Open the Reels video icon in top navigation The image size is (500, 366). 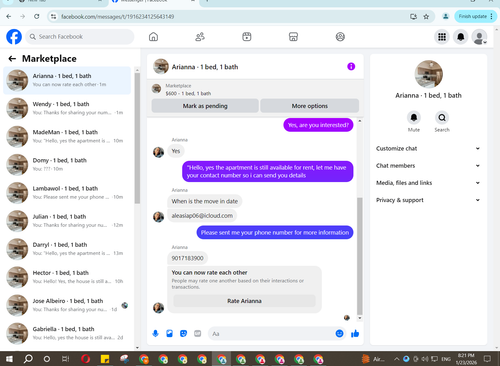[x=247, y=37]
